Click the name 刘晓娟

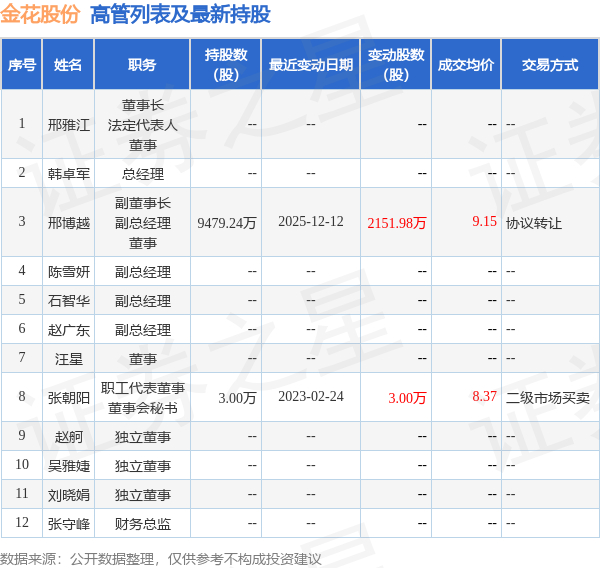(x=68, y=495)
